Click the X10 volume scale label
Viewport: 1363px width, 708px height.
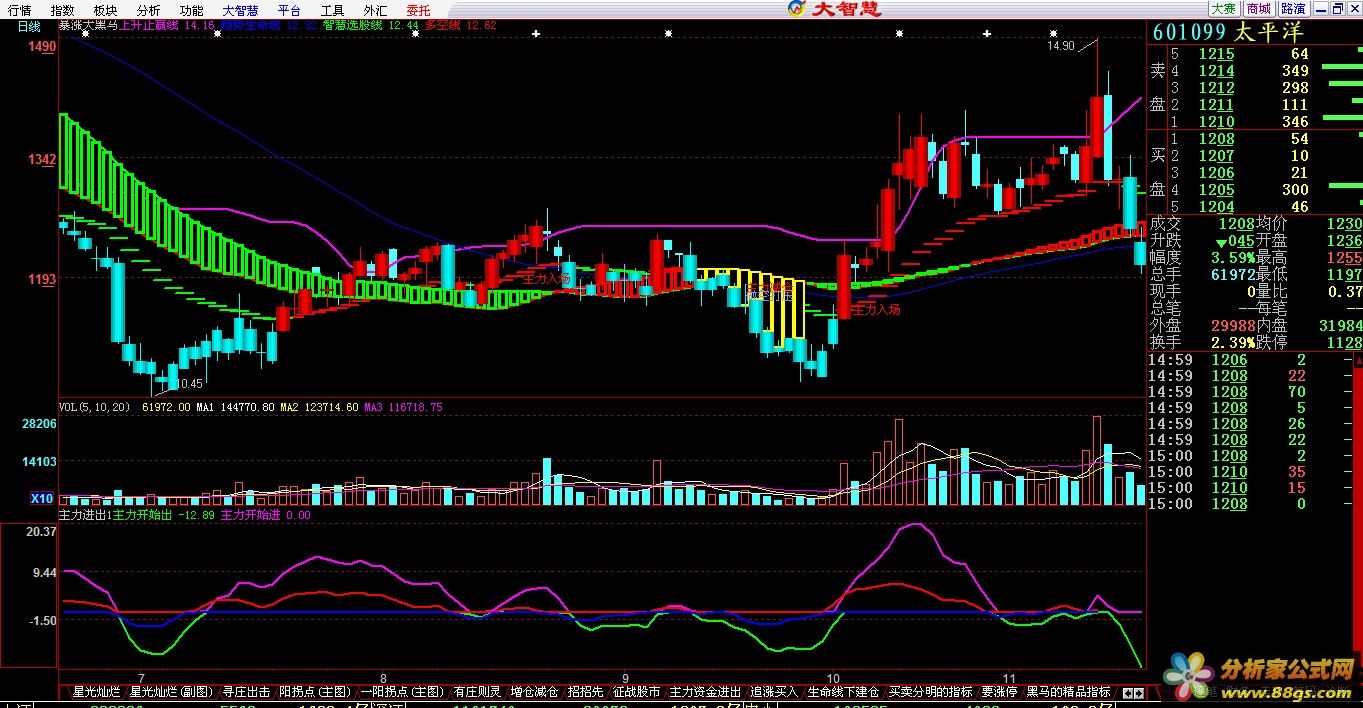[x=41, y=498]
